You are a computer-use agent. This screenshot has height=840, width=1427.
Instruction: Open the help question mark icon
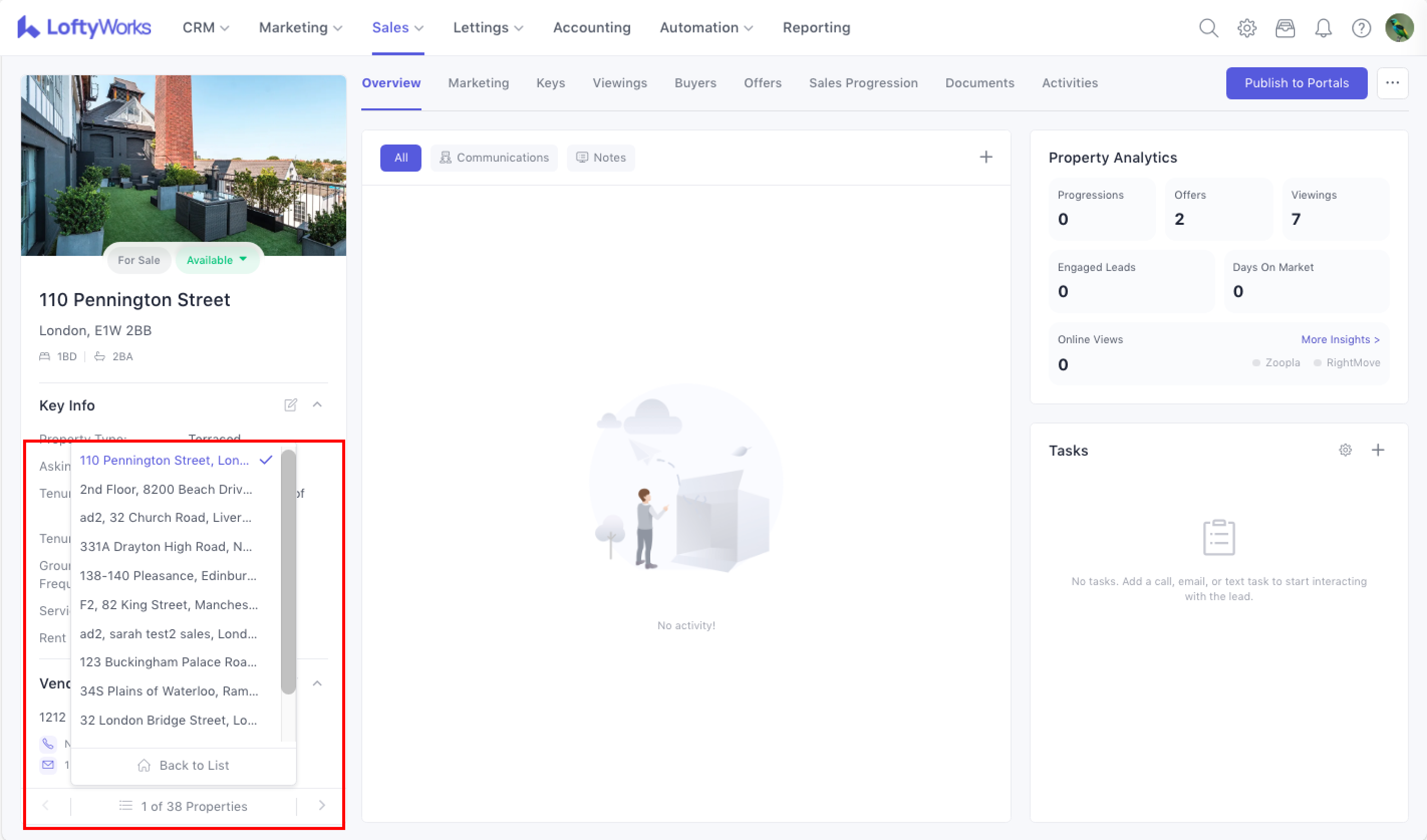(x=1361, y=28)
